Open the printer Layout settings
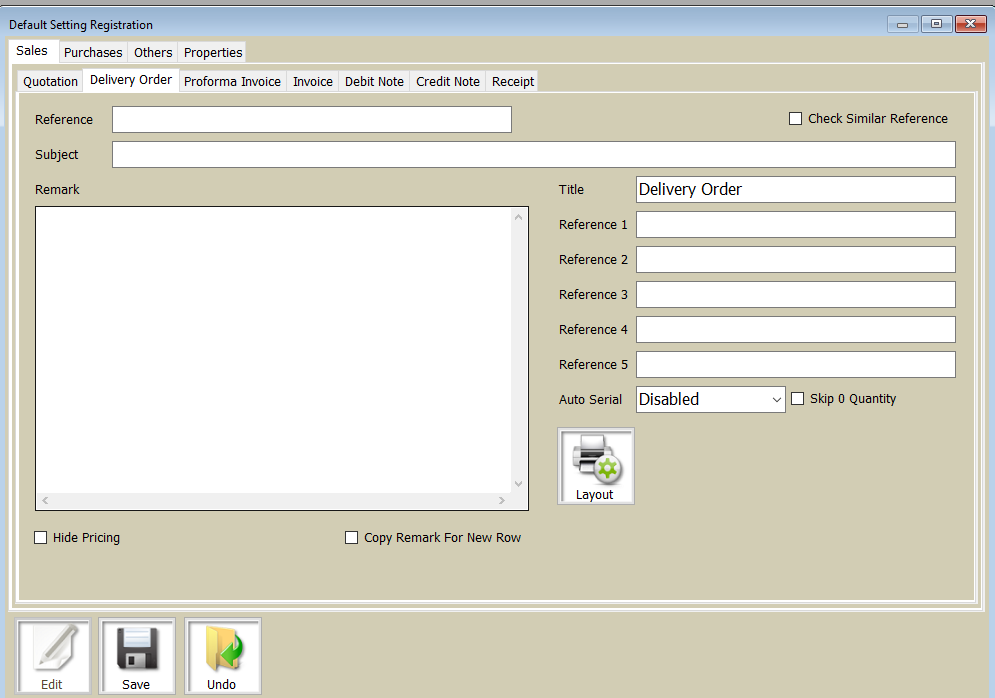The image size is (995, 698). pos(595,466)
